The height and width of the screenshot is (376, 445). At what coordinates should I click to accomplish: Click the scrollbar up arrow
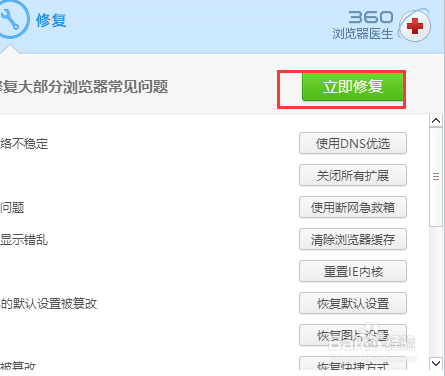click(x=436, y=120)
